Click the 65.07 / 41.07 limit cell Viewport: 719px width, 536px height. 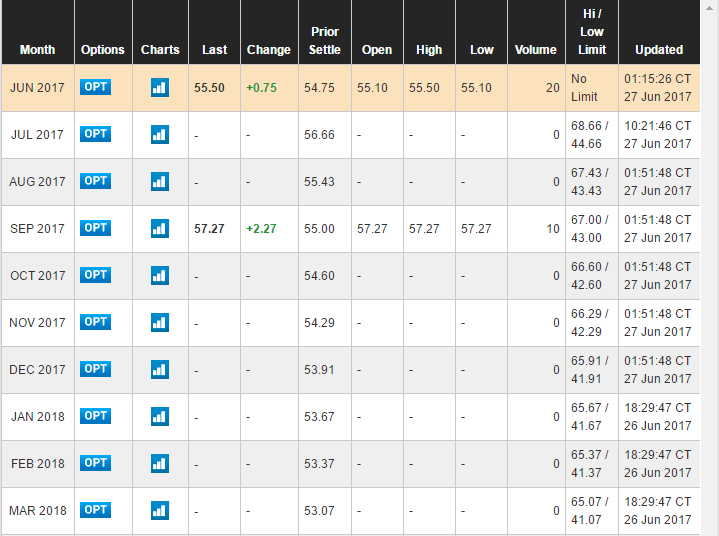click(x=590, y=511)
